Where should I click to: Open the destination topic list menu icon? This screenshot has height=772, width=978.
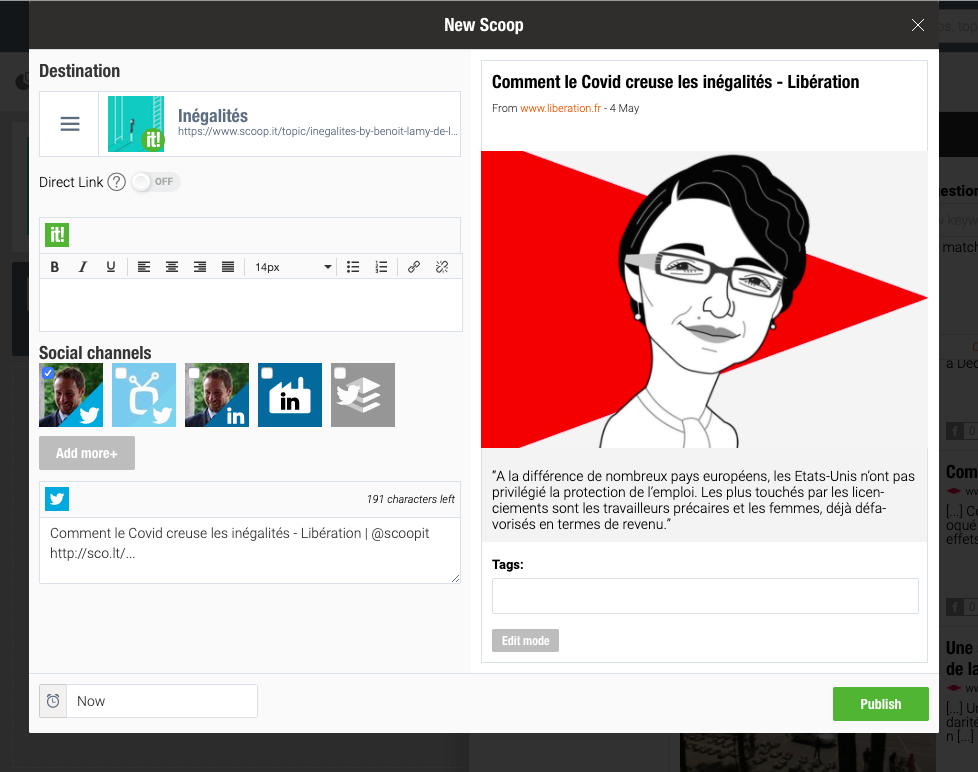click(69, 124)
